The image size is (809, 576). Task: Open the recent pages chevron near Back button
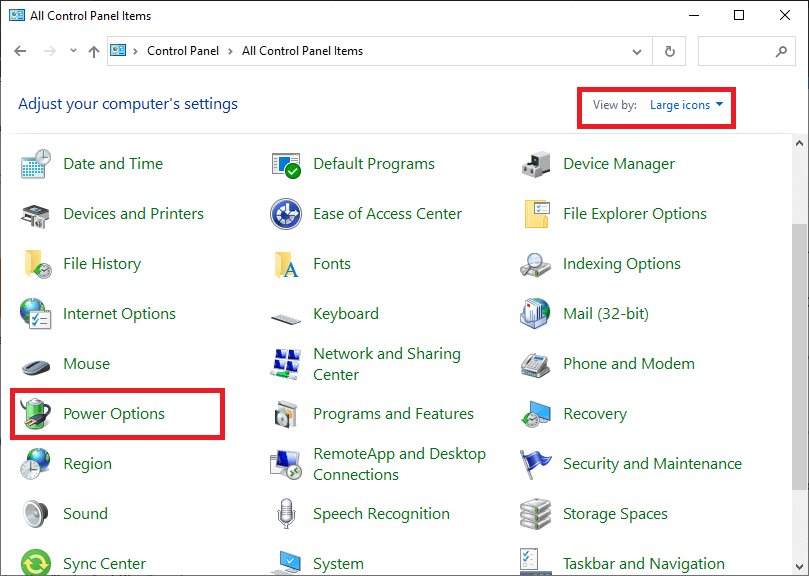coord(72,50)
